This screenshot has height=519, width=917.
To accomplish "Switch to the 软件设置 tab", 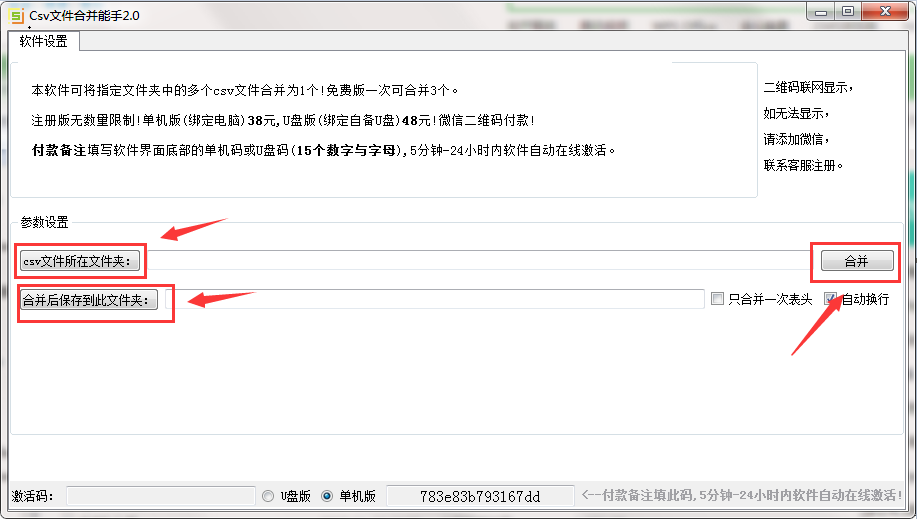I will 43,42.
